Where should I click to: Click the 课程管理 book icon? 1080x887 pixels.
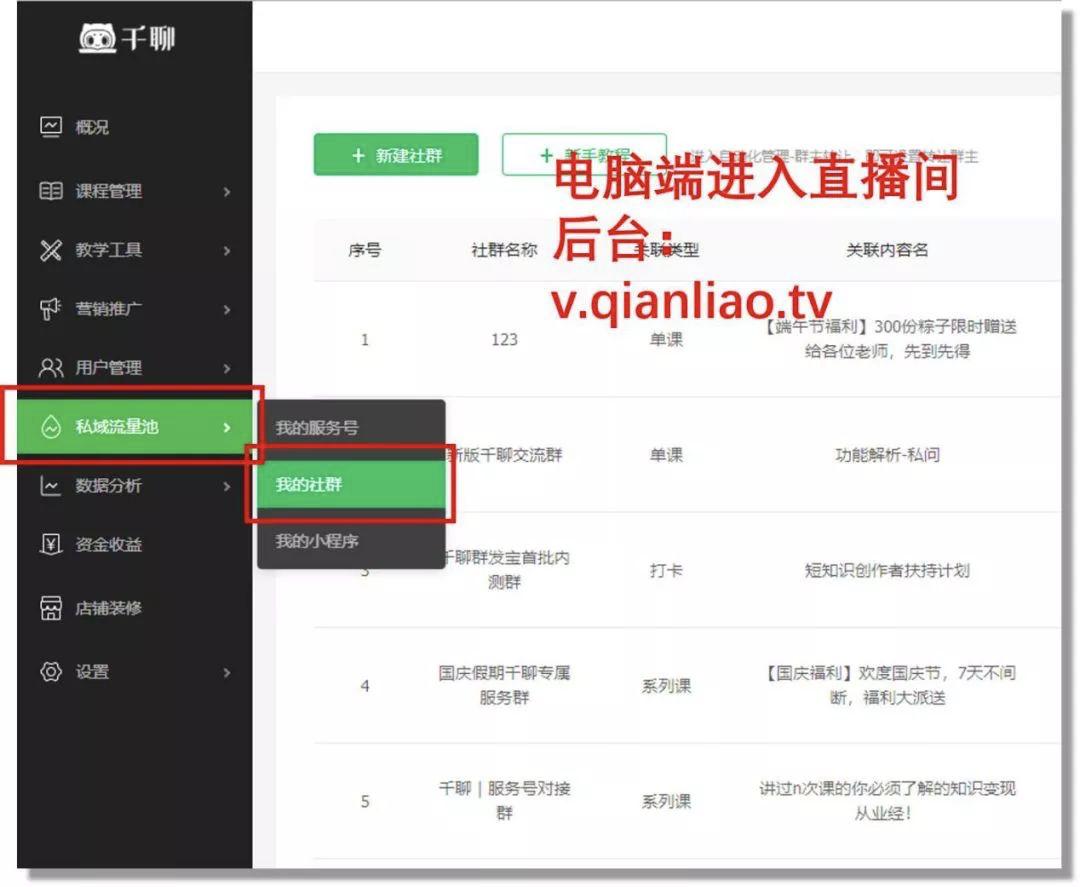49,192
